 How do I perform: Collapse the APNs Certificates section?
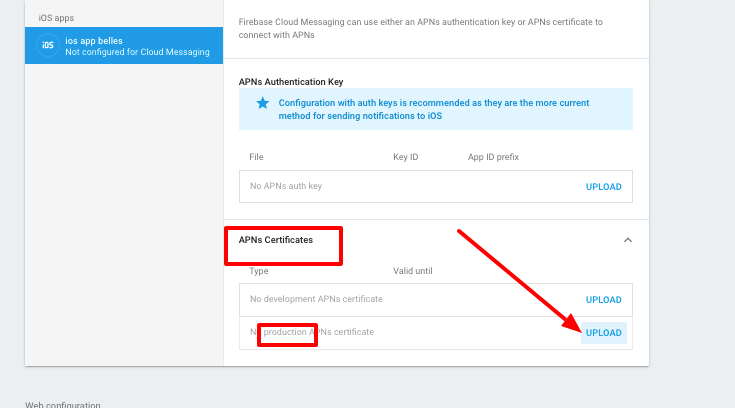(628, 240)
